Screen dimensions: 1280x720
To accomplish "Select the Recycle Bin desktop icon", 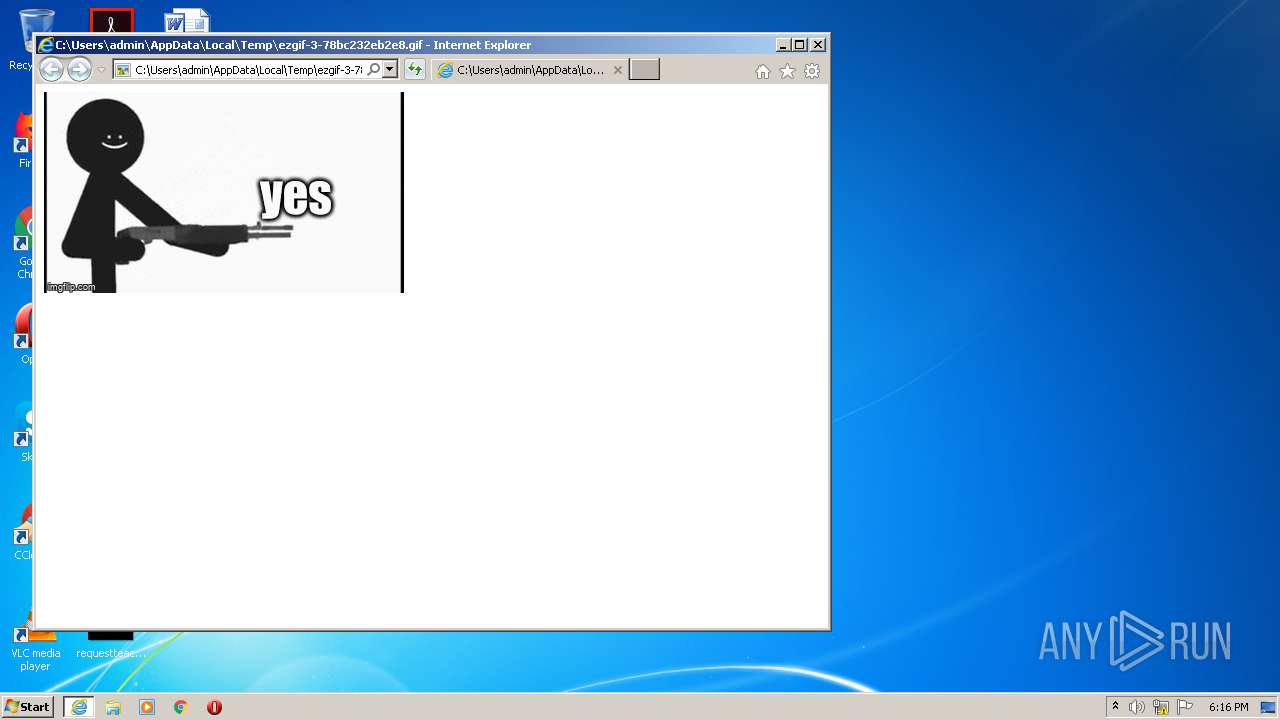I will pyautogui.click(x=27, y=40).
